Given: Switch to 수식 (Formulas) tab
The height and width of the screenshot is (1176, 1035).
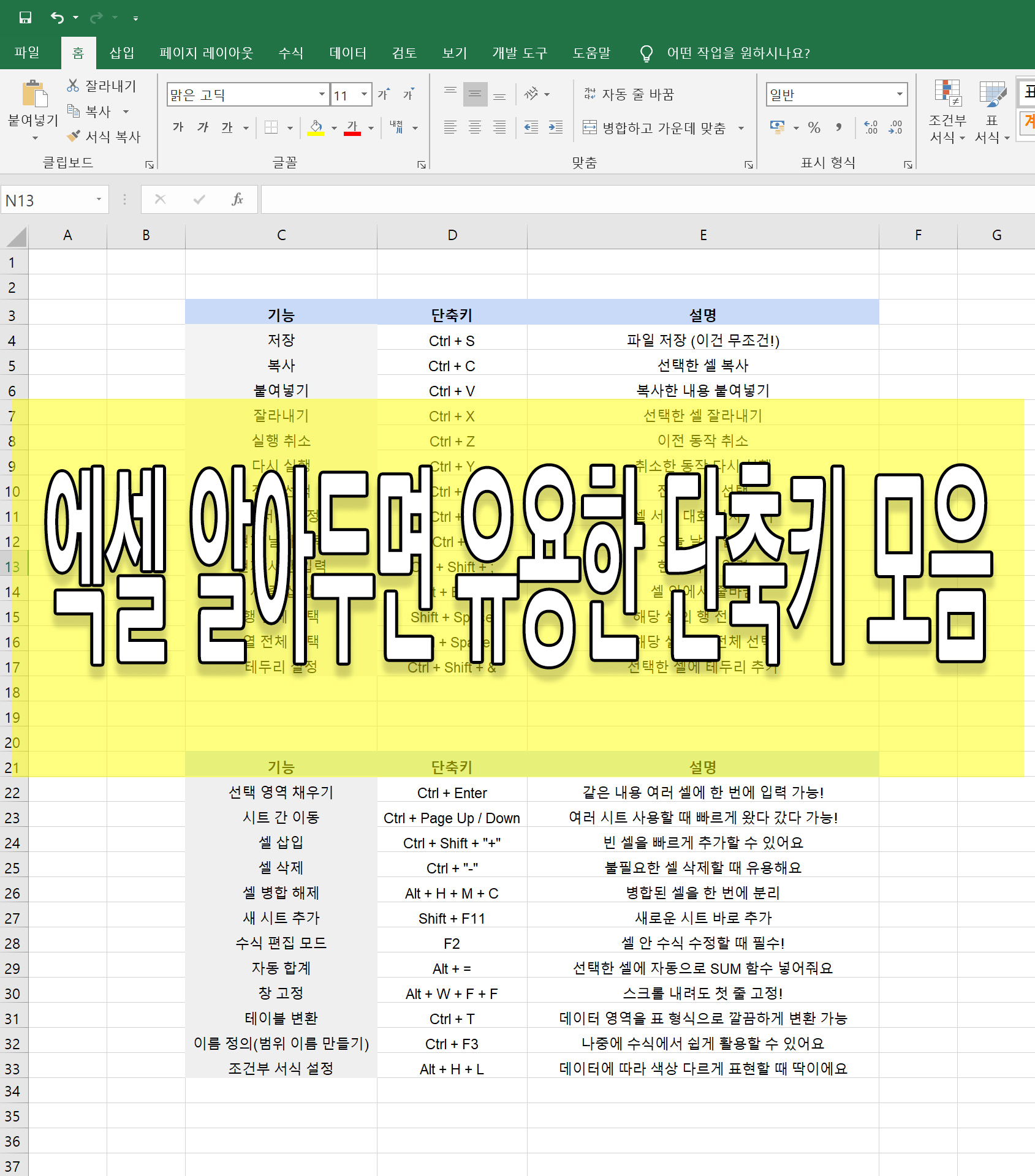Looking at the screenshot, I should pyautogui.click(x=290, y=53).
